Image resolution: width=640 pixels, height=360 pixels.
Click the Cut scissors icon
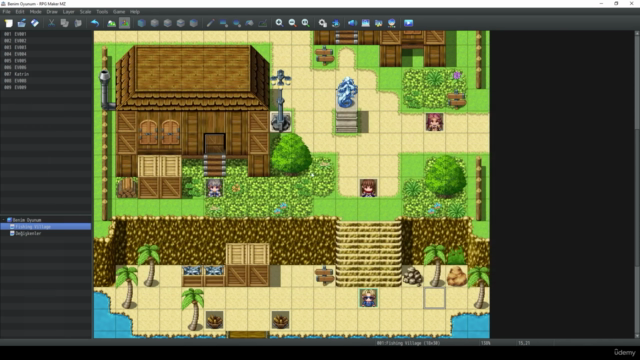(51, 23)
